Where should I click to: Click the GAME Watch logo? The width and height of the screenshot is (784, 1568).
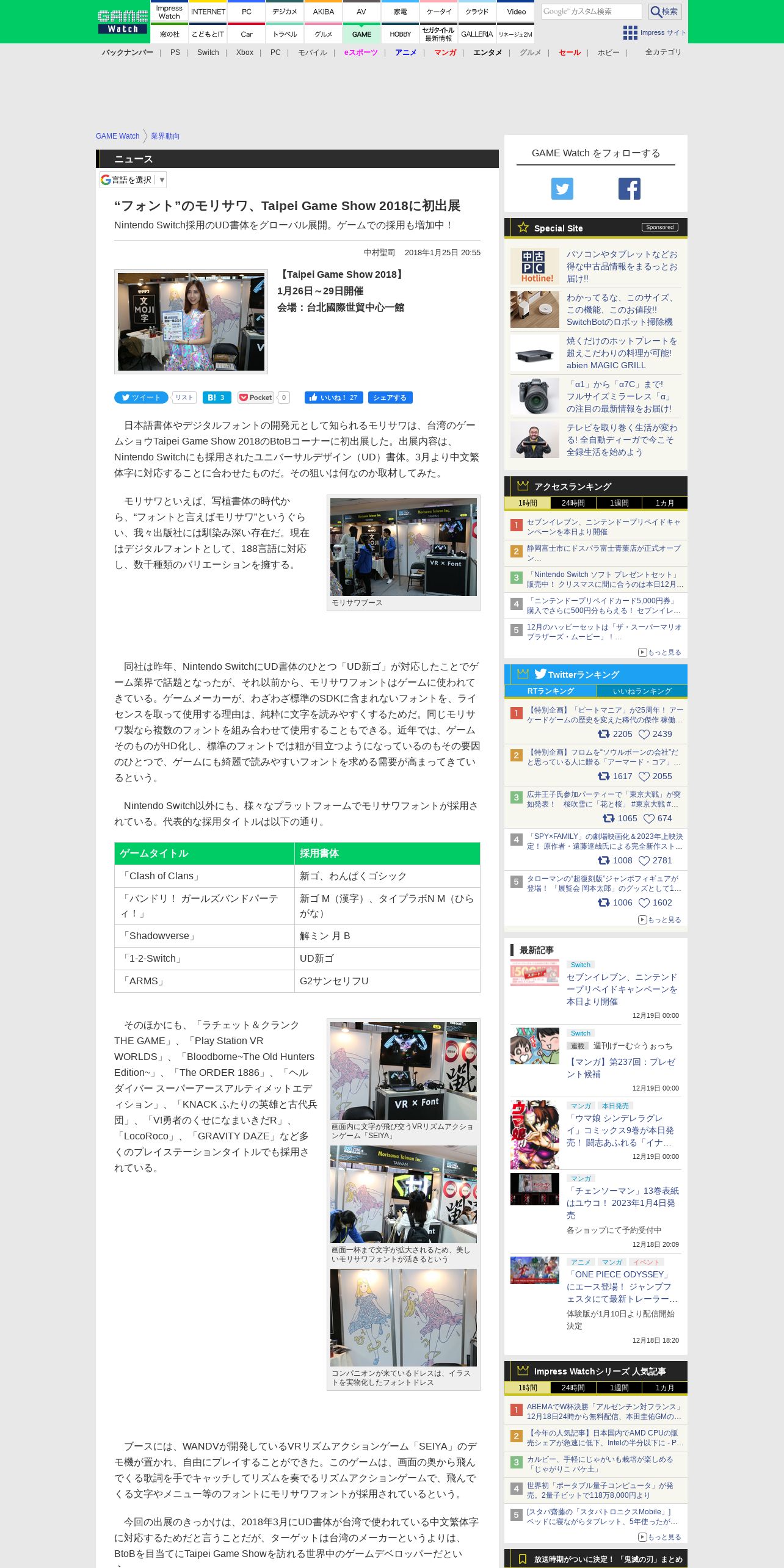coord(123,21)
